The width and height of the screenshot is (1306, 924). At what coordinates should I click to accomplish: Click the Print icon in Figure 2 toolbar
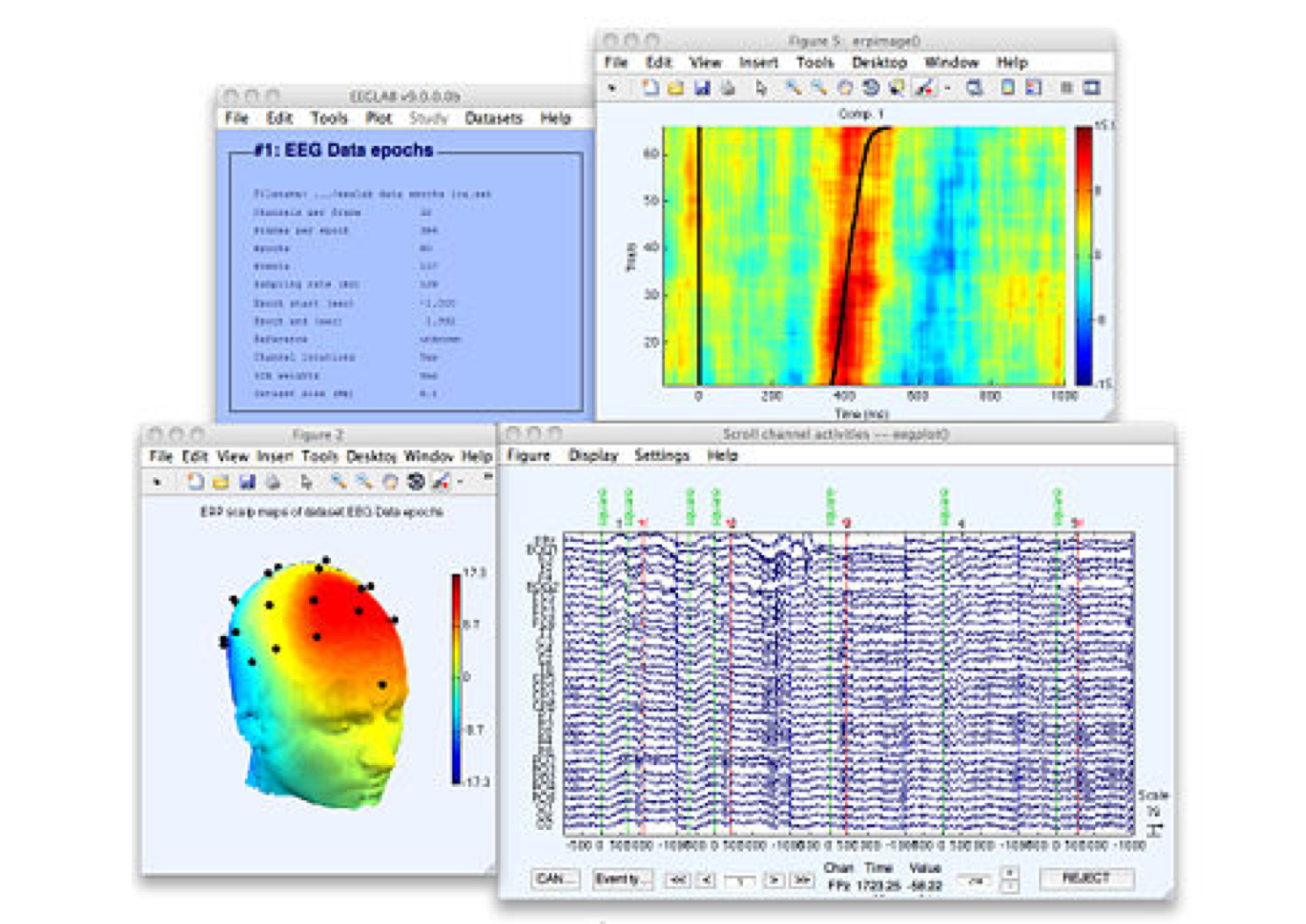tap(273, 481)
